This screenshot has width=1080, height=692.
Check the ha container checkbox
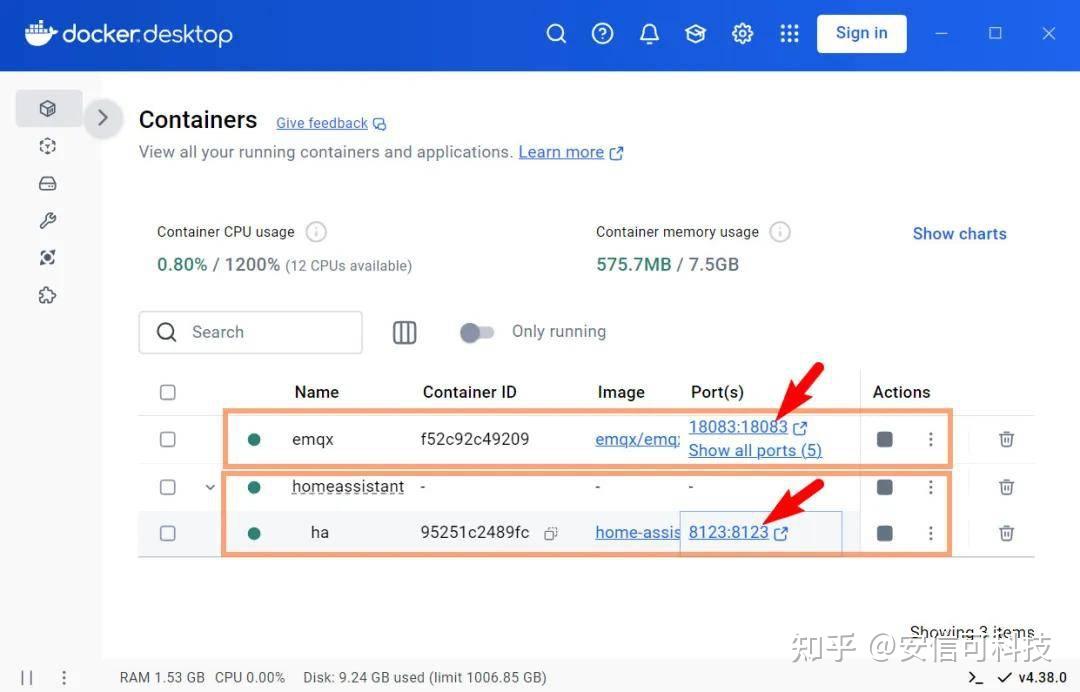(167, 534)
